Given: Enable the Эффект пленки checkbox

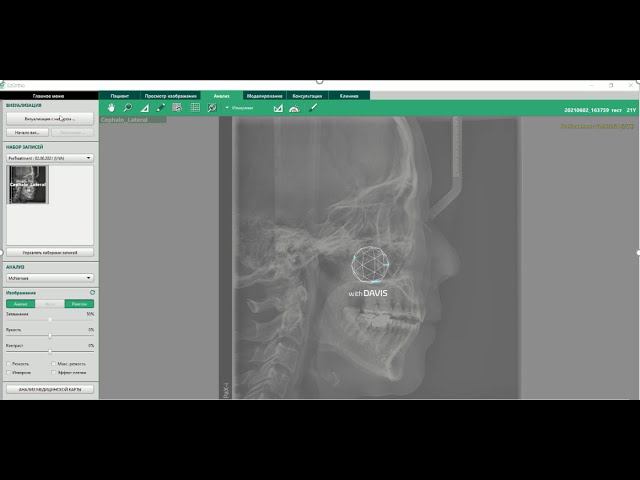Looking at the screenshot, I should pos(53,373).
